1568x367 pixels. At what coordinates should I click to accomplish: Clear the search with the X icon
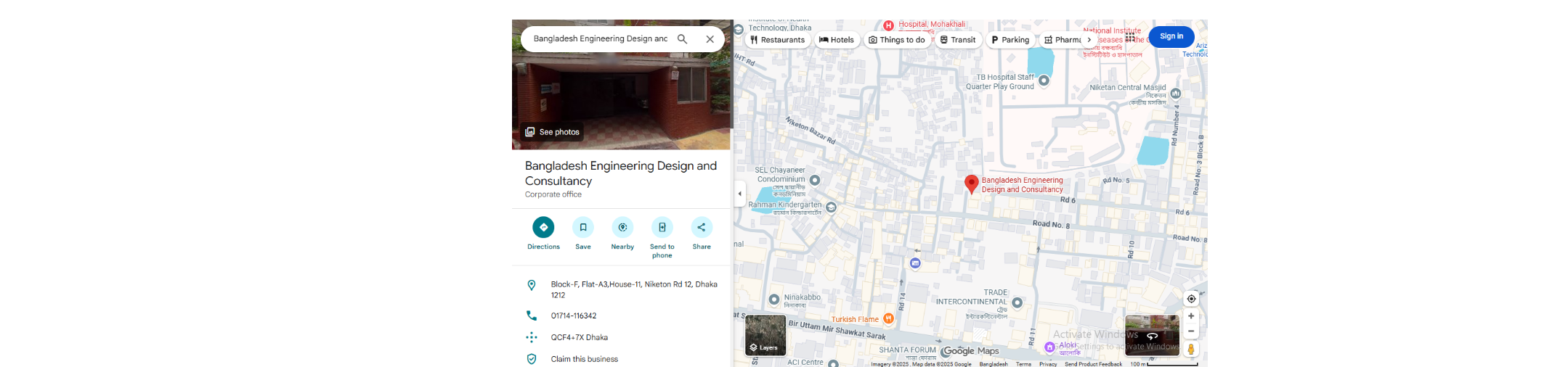(710, 39)
